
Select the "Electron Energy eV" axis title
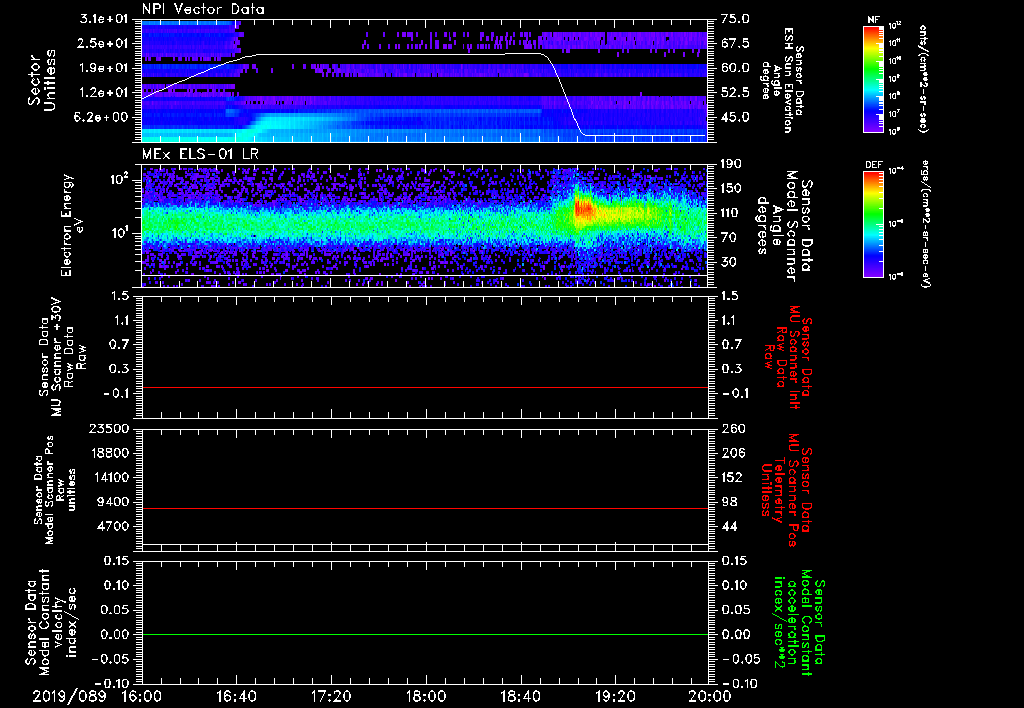coord(72,225)
